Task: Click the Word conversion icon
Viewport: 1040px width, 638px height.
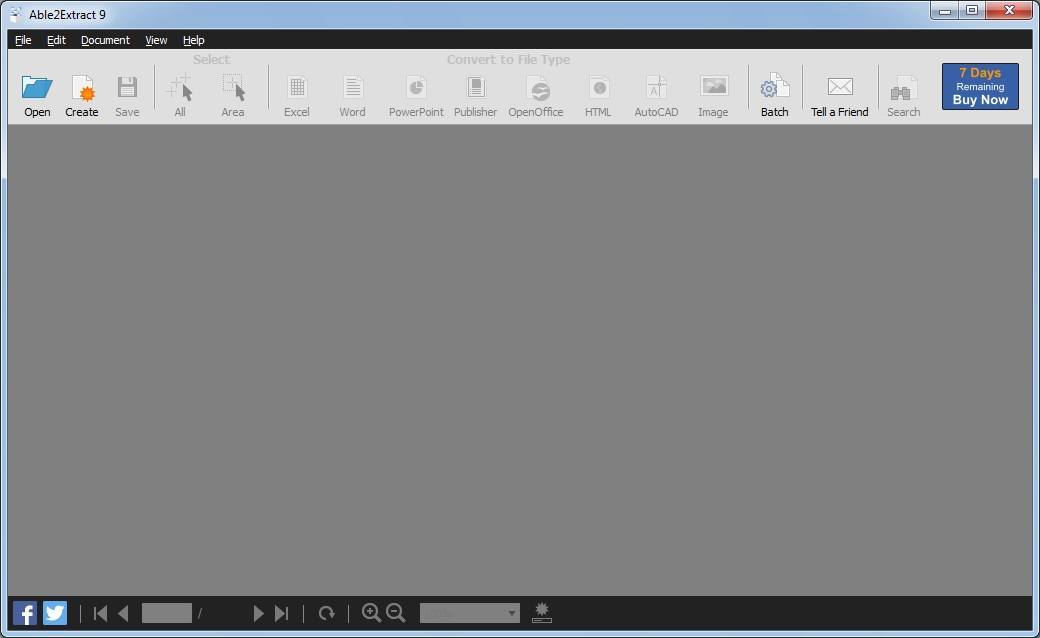Action: [352, 92]
